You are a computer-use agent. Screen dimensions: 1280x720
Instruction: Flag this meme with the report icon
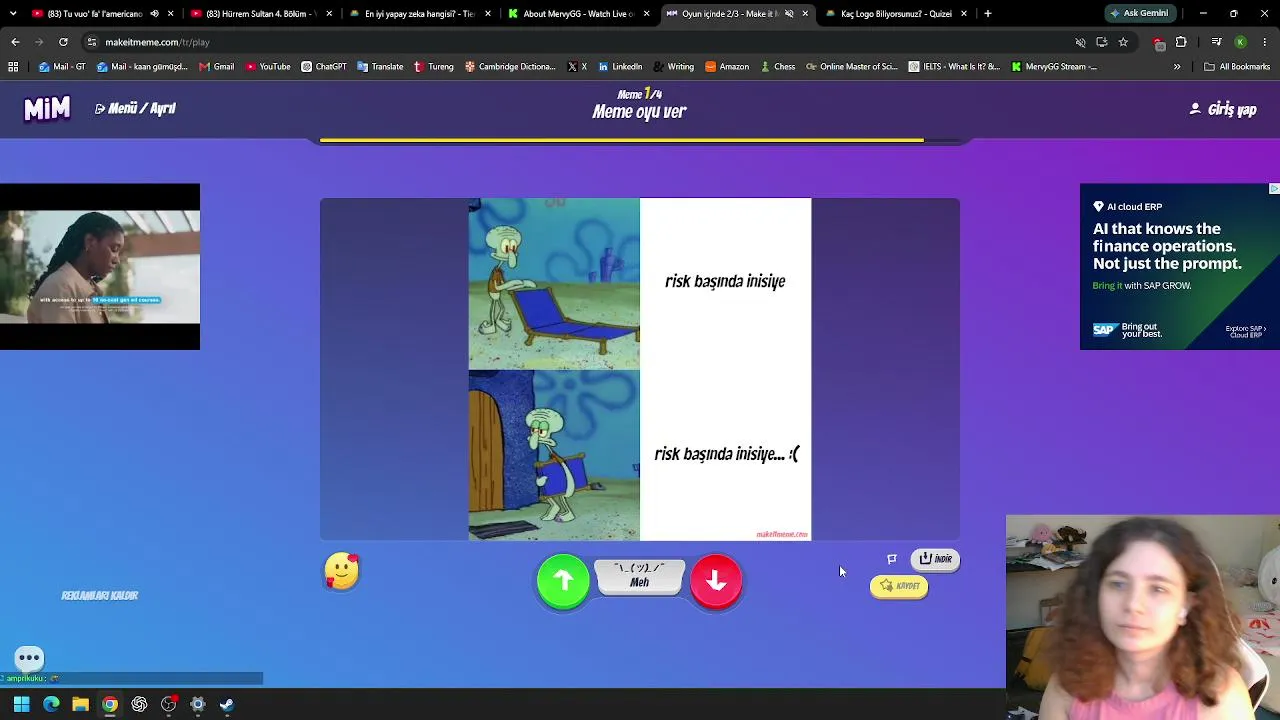[x=892, y=559]
